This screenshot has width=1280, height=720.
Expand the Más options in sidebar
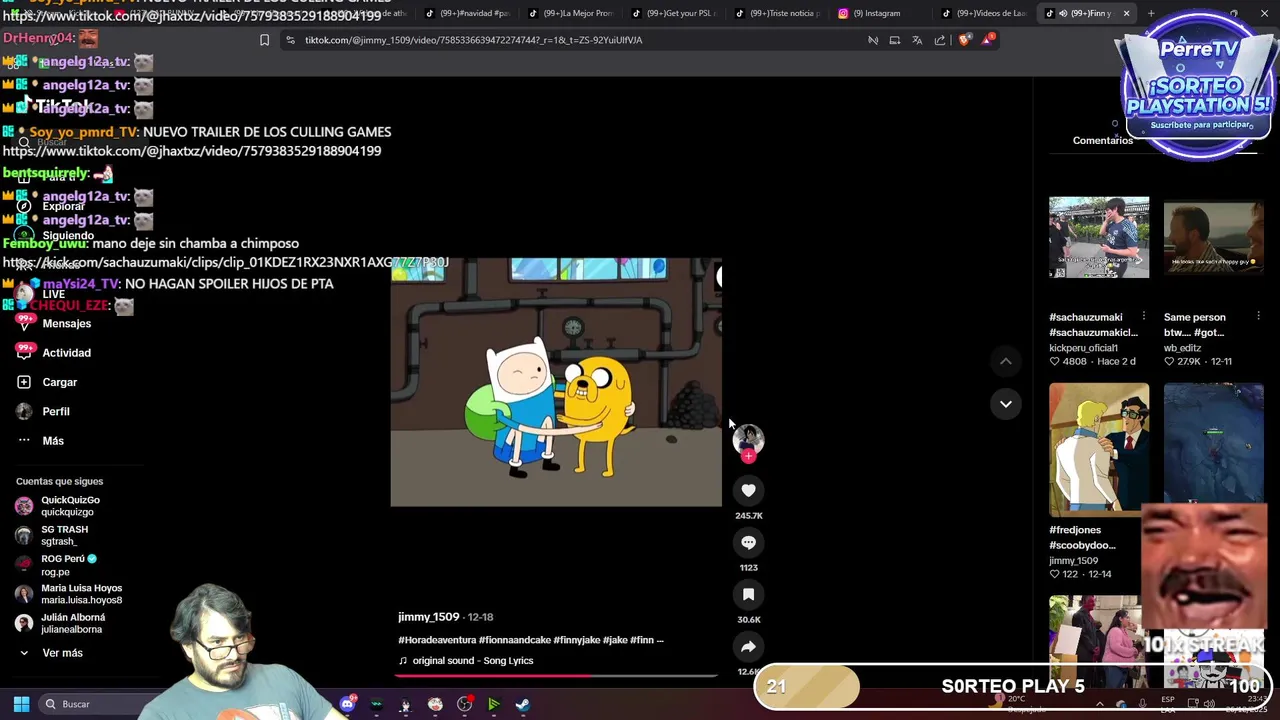click(53, 441)
